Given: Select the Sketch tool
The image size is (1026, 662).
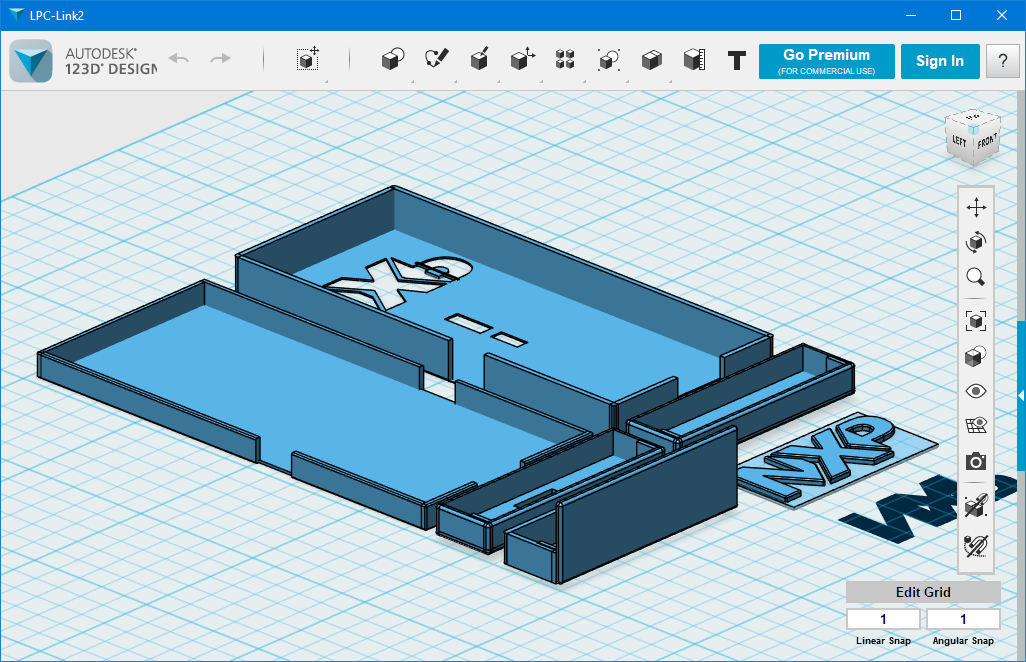Looking at the screenshot, I should click(x=437, y=60).
